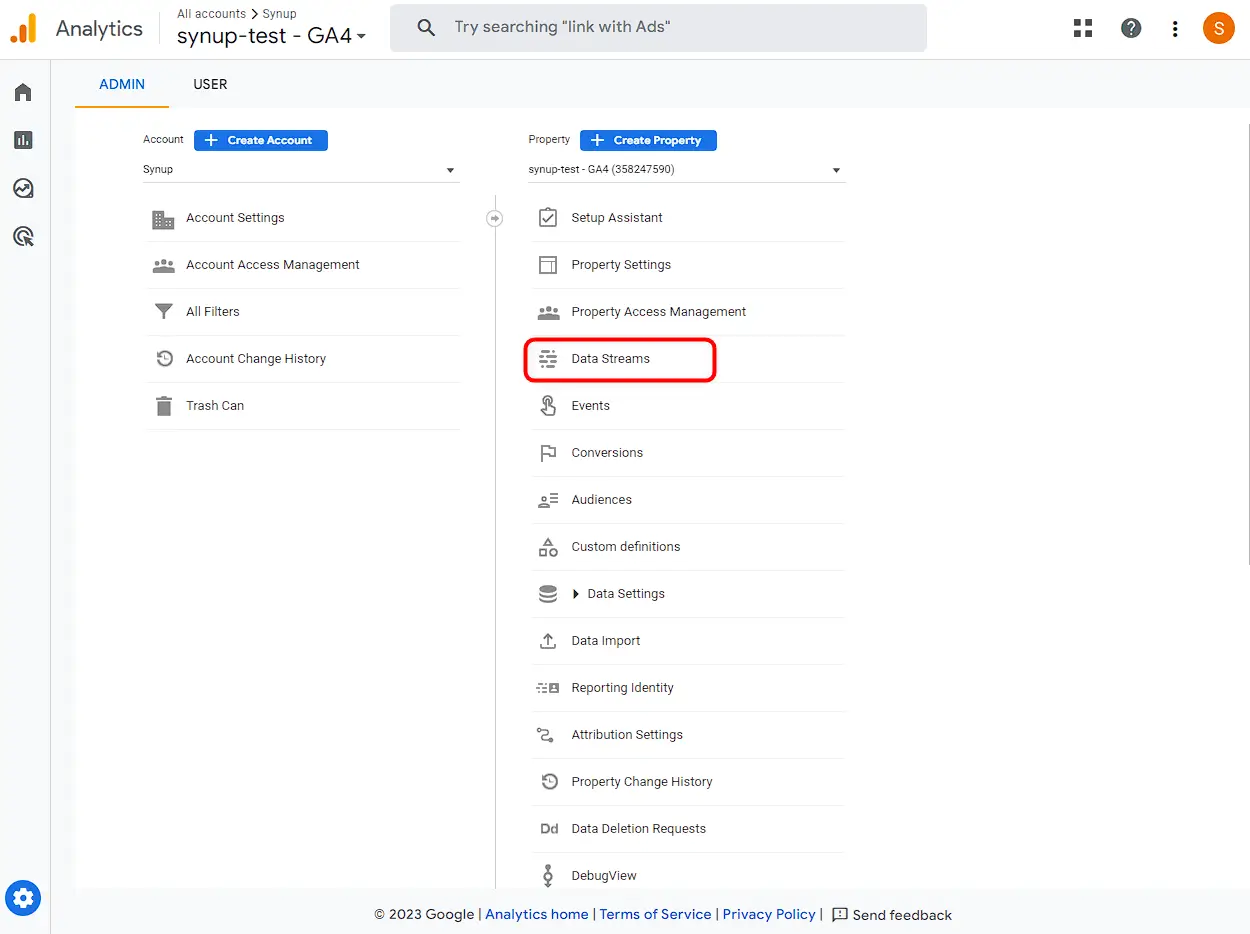This screenshot has height=934, width=1250.
Task: Click the Trash Can icon
Action: 163,406
